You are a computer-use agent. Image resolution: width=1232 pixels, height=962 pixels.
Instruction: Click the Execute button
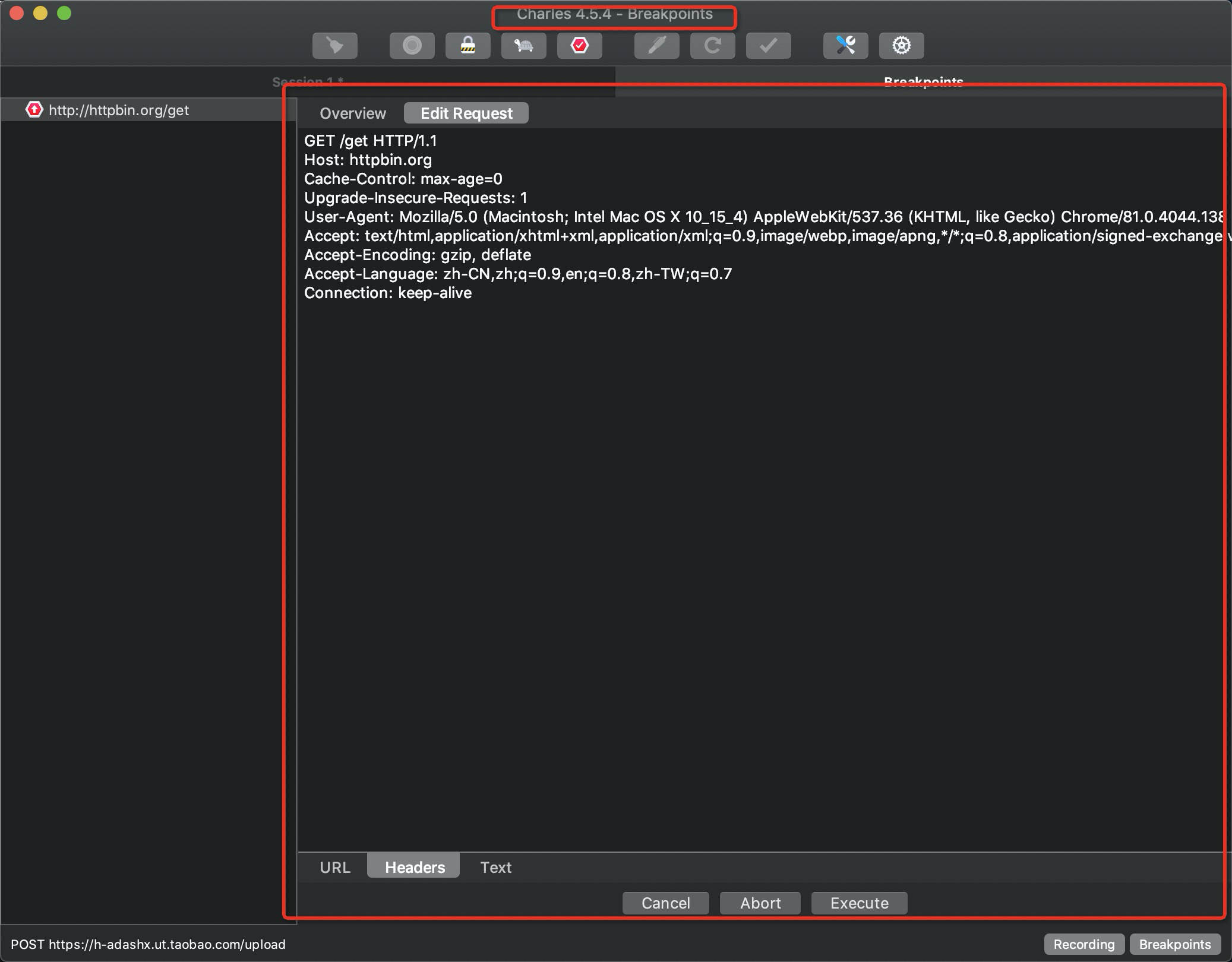point(860,903)
